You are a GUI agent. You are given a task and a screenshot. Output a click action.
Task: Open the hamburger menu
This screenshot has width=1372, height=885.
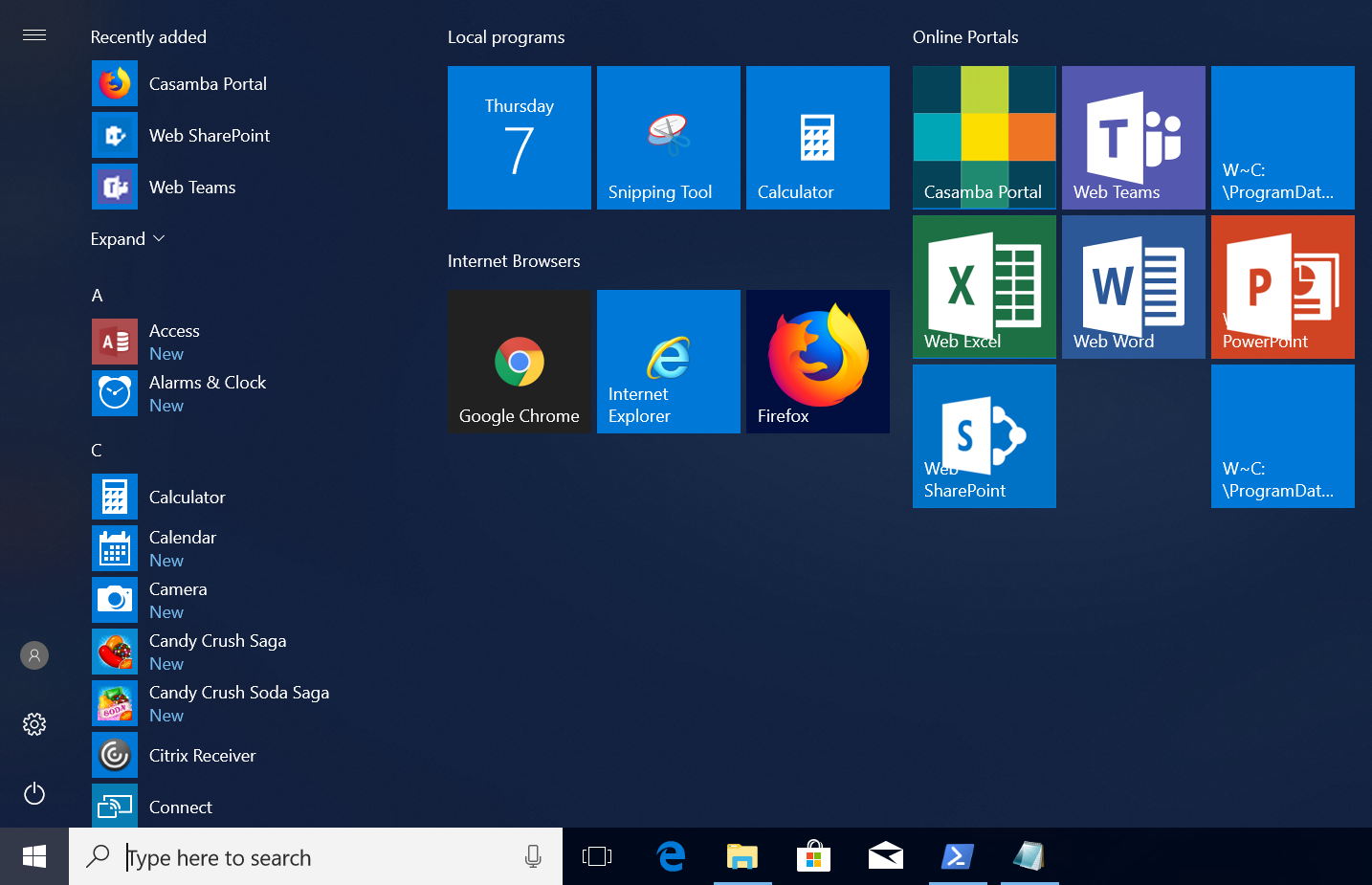point(34,34)
